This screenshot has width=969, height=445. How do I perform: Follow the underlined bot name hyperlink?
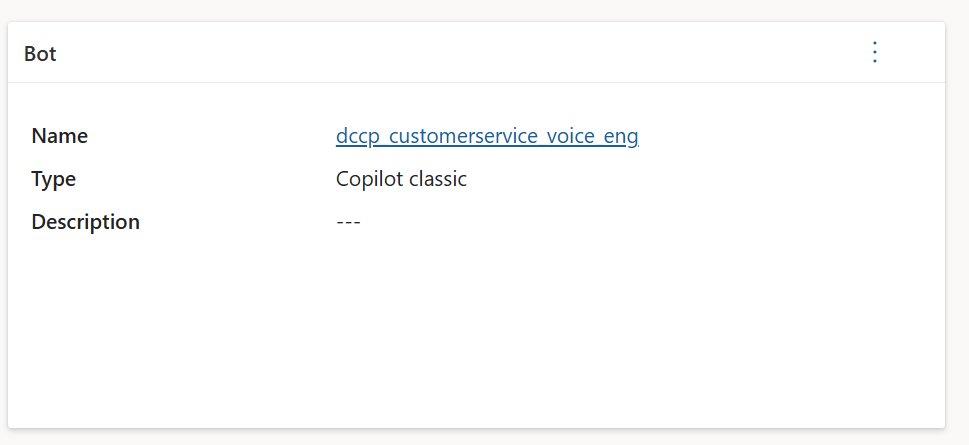click(487, 136)
